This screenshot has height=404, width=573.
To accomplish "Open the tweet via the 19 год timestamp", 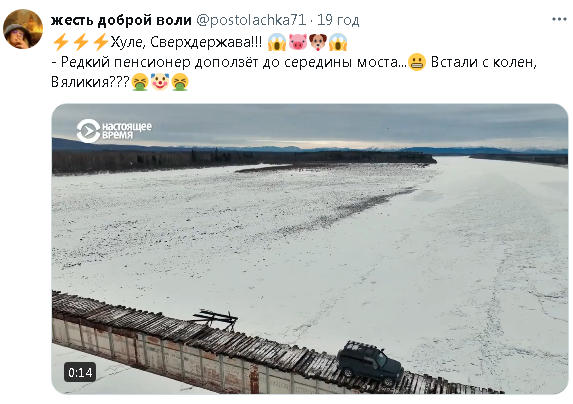I will [x=338, y=20].
